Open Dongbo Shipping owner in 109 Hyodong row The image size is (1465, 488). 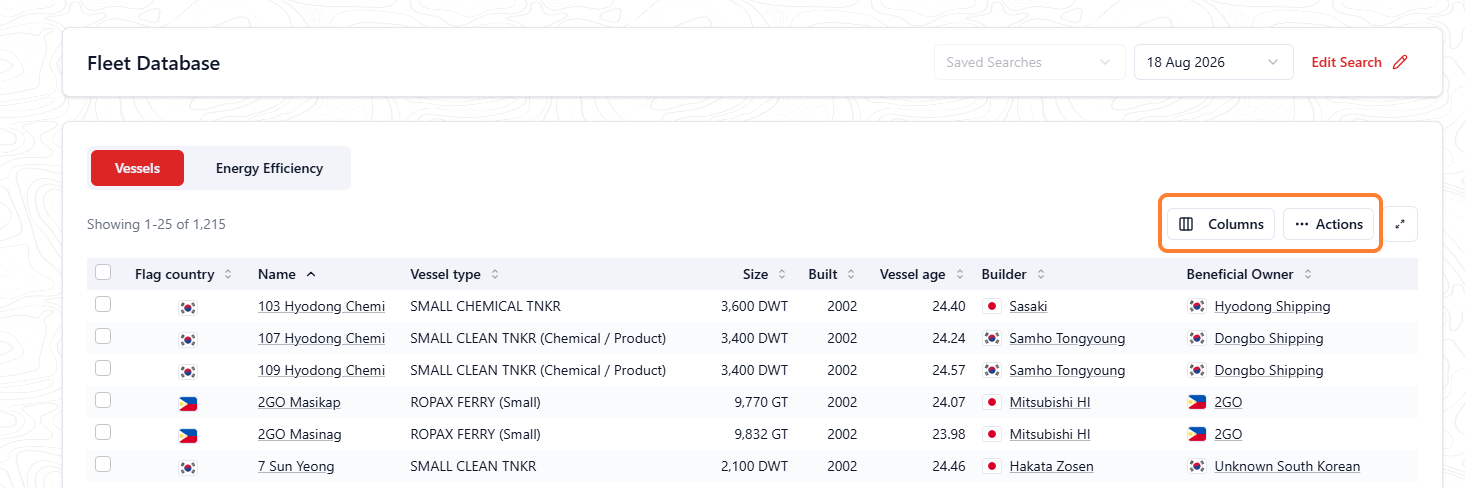pyautogui.click(x=1269, y=370)
